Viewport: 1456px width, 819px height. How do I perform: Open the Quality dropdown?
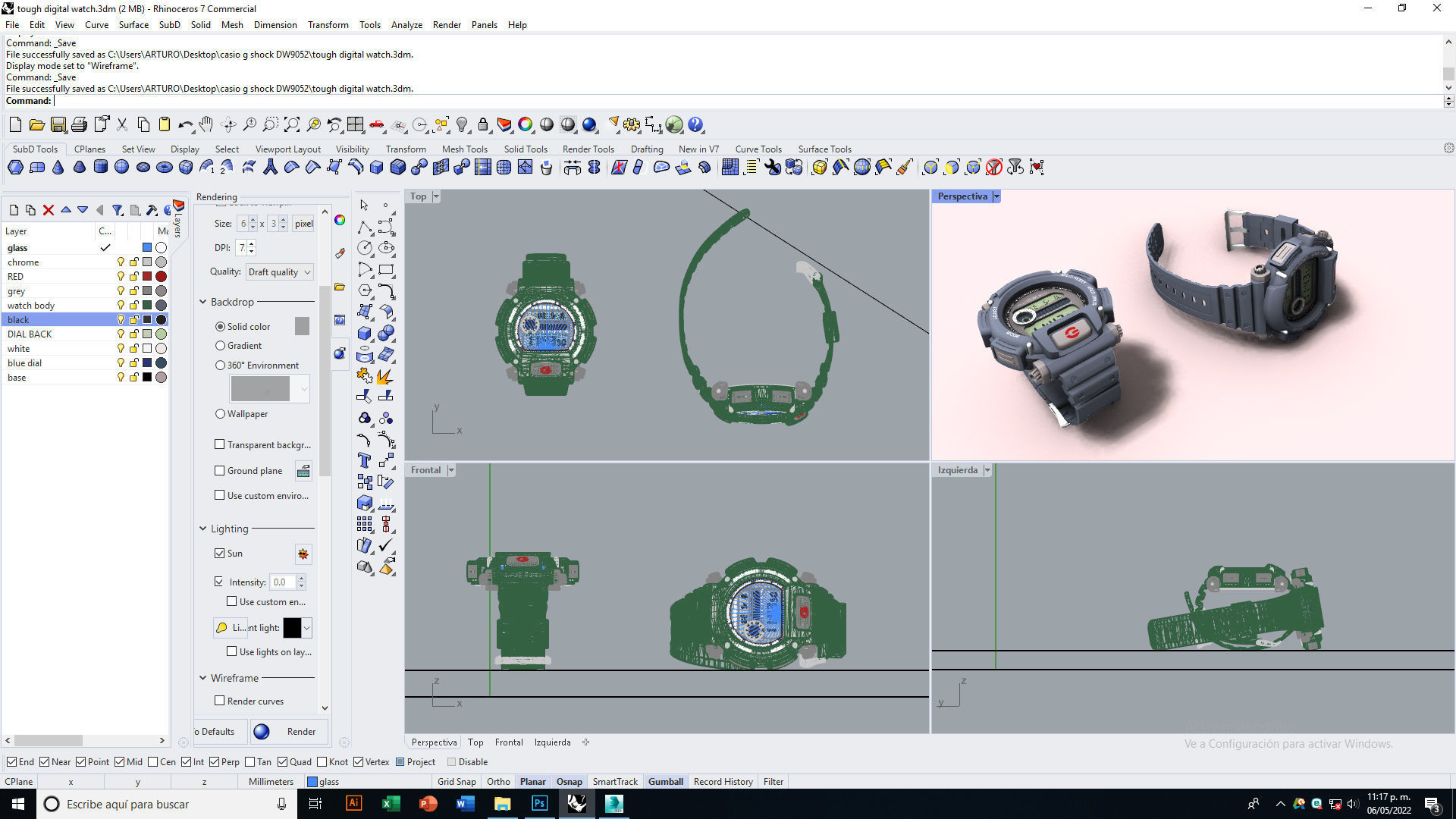(279, 272)
